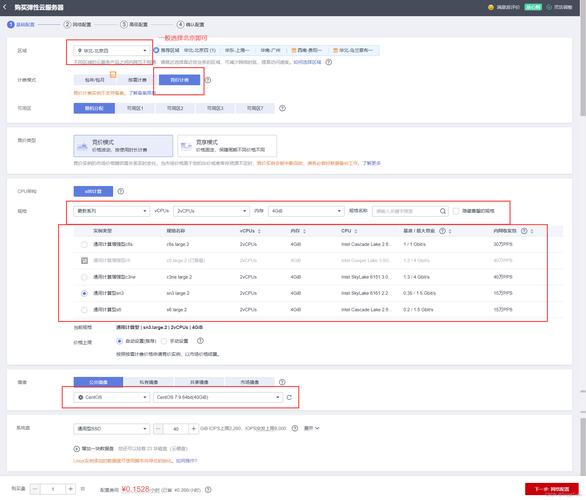Choose availability zone 1
This screenshot has height=500, width=586.
[135, 108]
